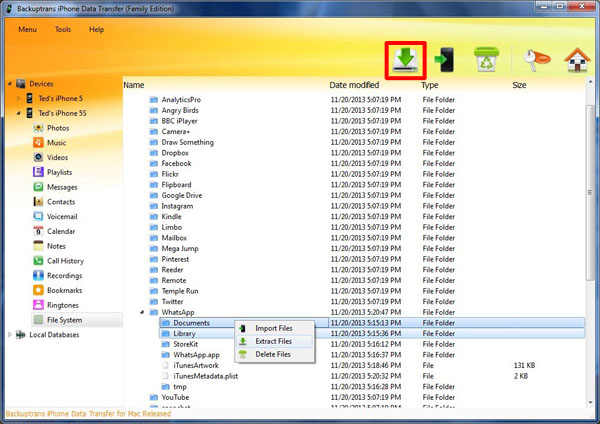
Task: Sort by Date modified column header
Action: coord(354,85)
